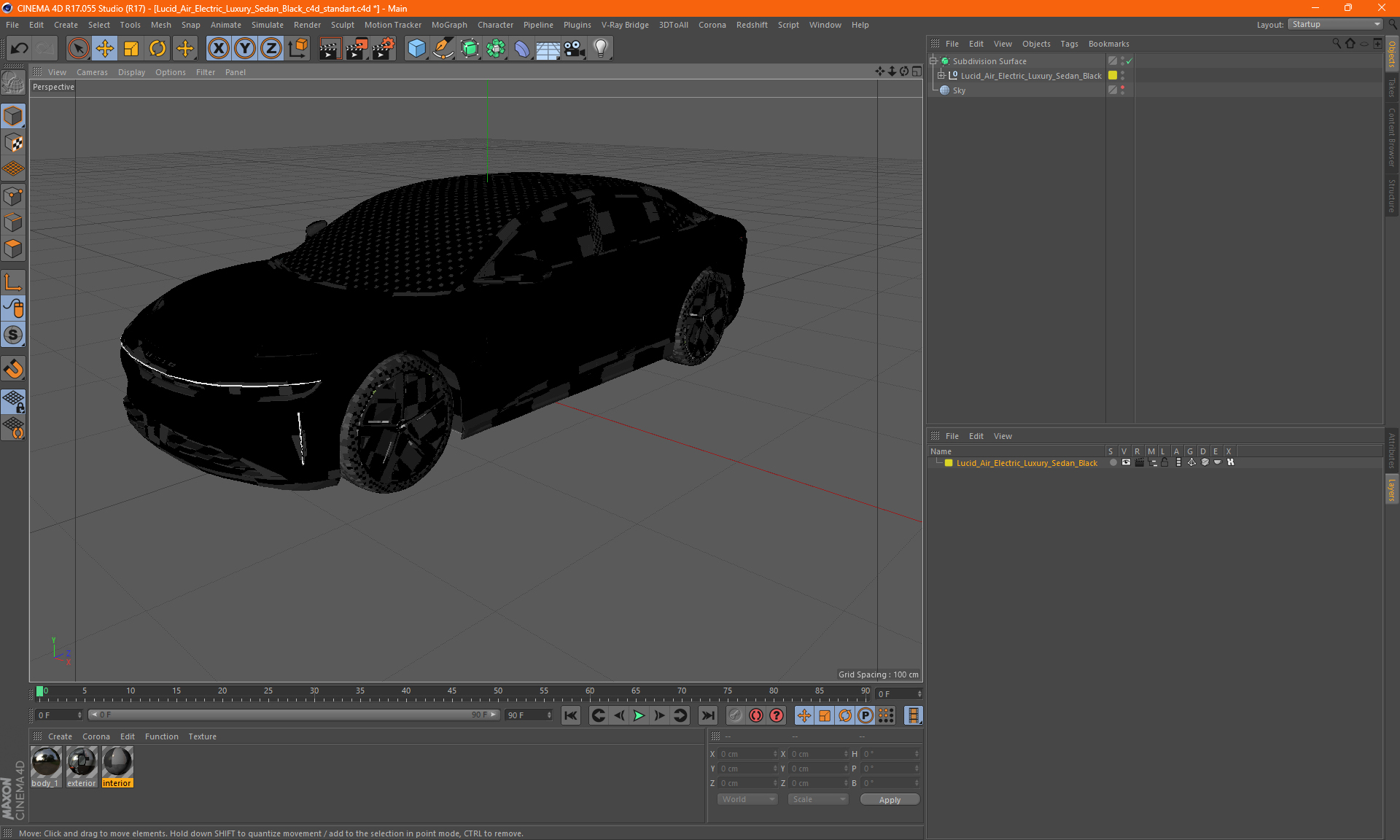This screenshot has width=1400, height=840.
Task: Toggle Snap magnet icon
Action: click(x=13, y=369)
